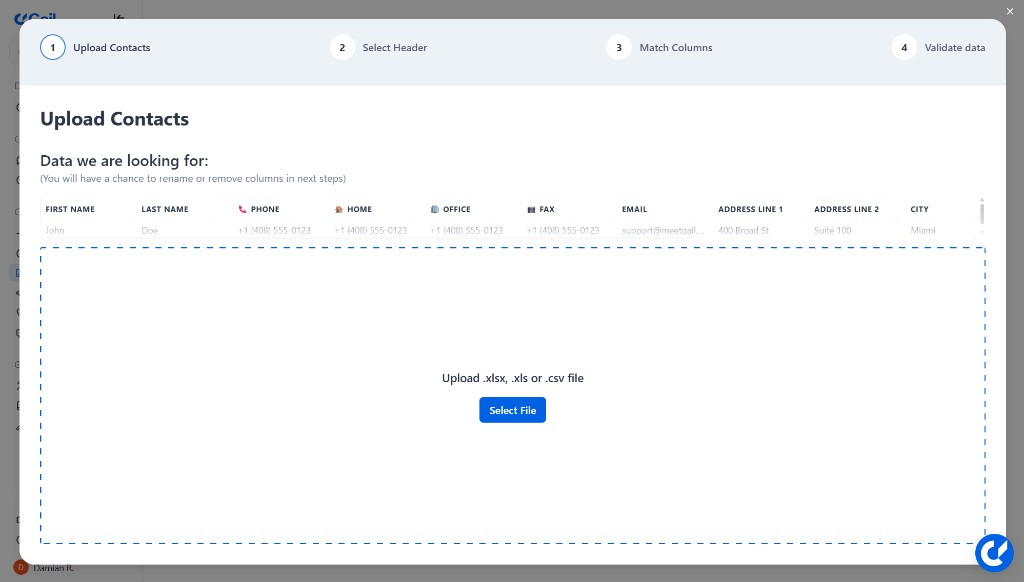Select the CITY column header
This screenshot has height=582, width=1024.
(919, 209)
